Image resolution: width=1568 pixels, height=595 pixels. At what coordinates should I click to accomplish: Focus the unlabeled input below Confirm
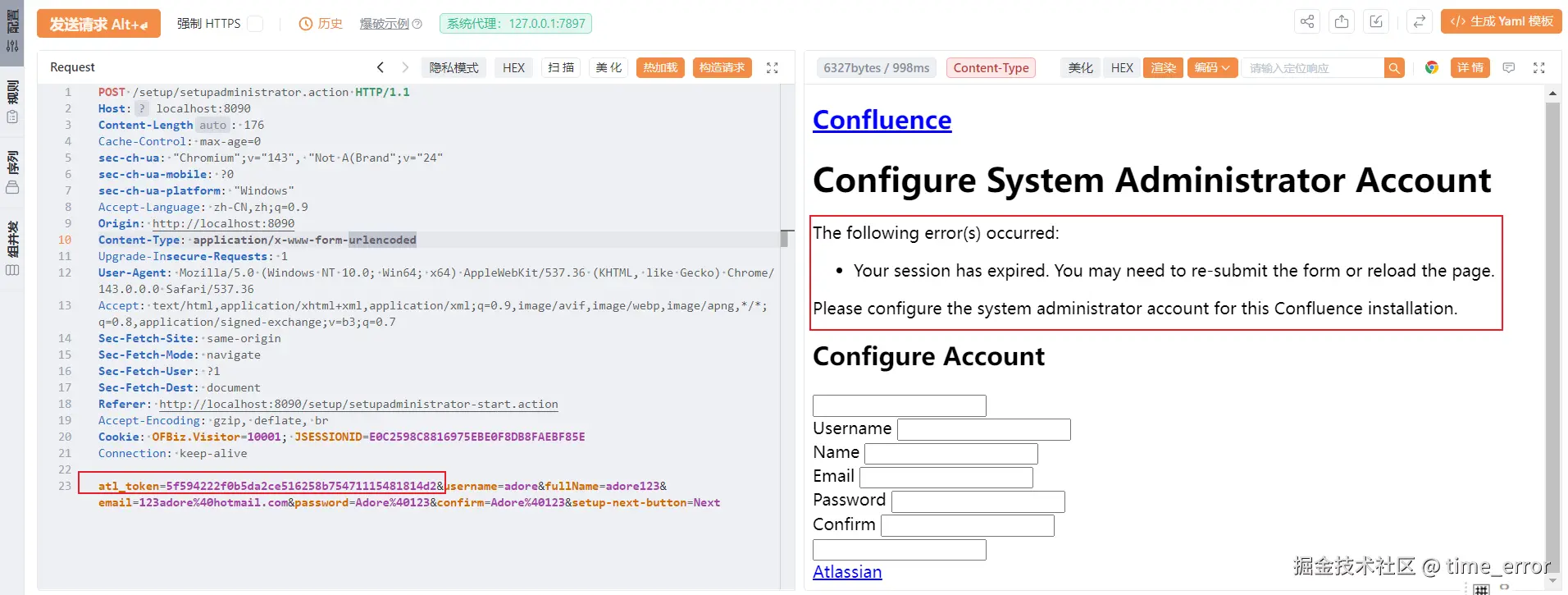pos(900,550)
